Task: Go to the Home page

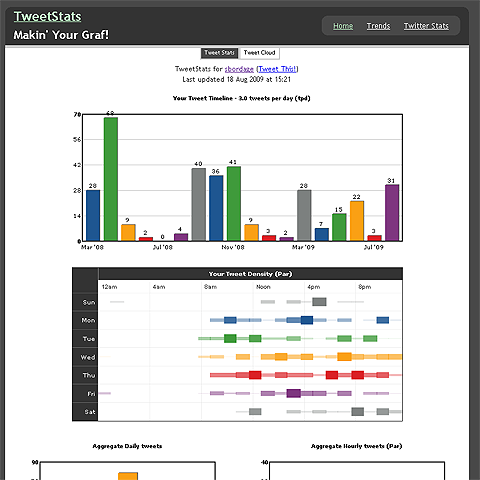Action: (343, 26)
